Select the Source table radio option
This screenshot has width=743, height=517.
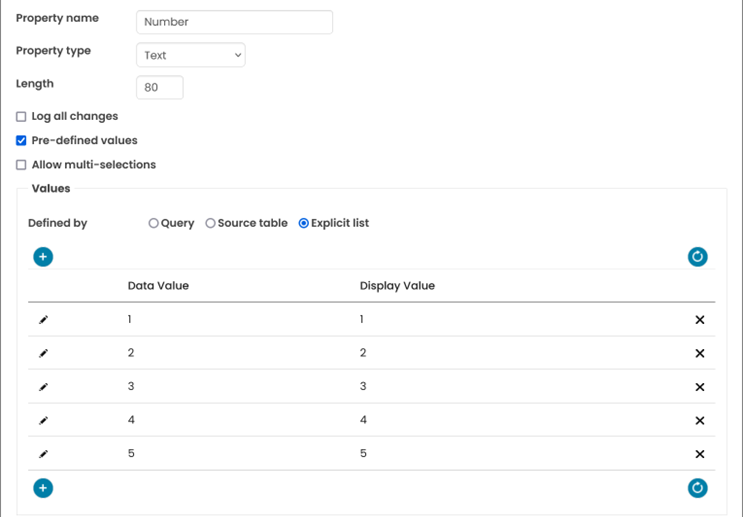pos(210,223)
